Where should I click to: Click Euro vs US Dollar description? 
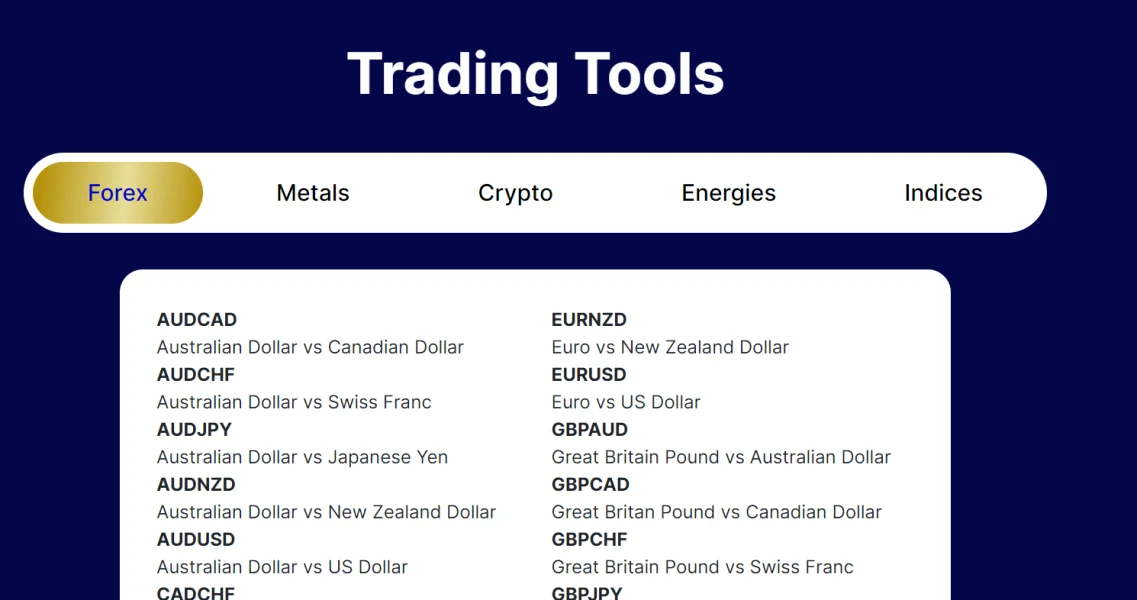click(x=626, y=402)
